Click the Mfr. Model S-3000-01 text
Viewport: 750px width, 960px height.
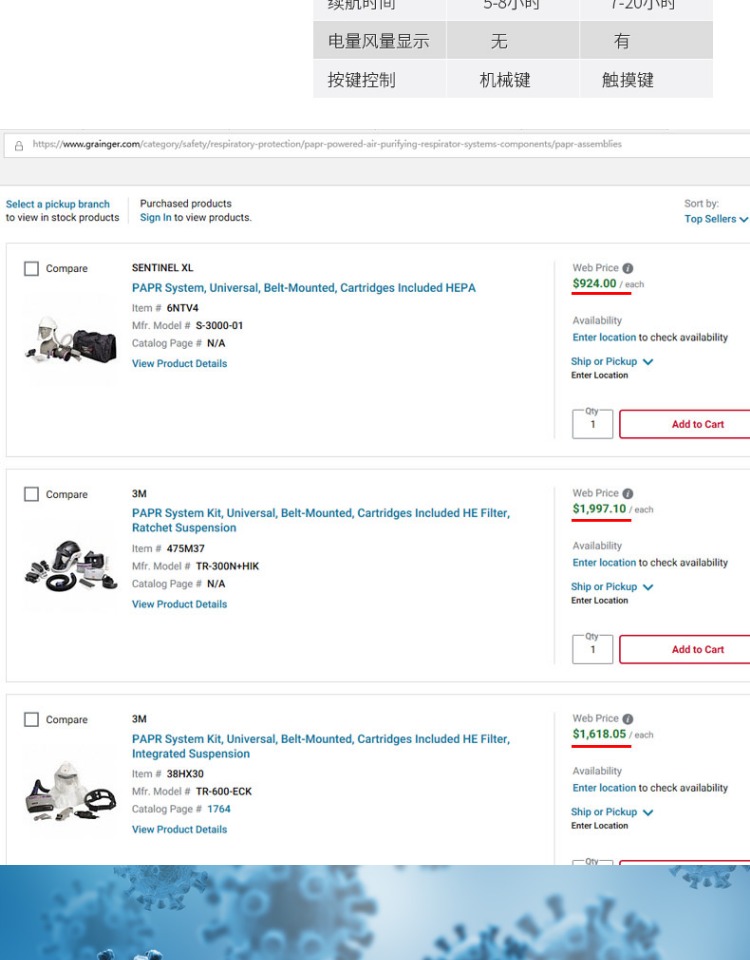tap(219, 326)
